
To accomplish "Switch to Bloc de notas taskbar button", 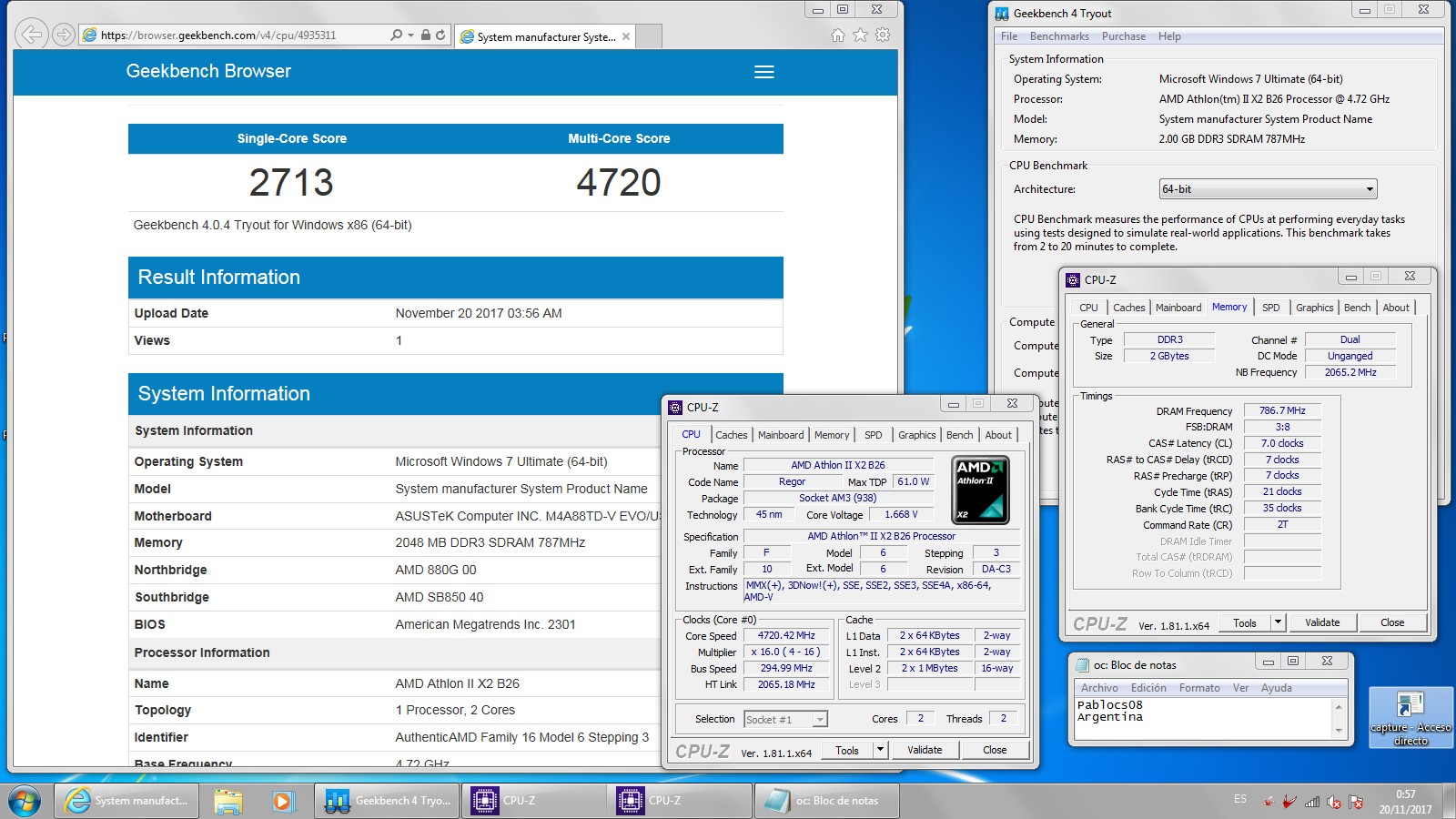I will point(826,801).
